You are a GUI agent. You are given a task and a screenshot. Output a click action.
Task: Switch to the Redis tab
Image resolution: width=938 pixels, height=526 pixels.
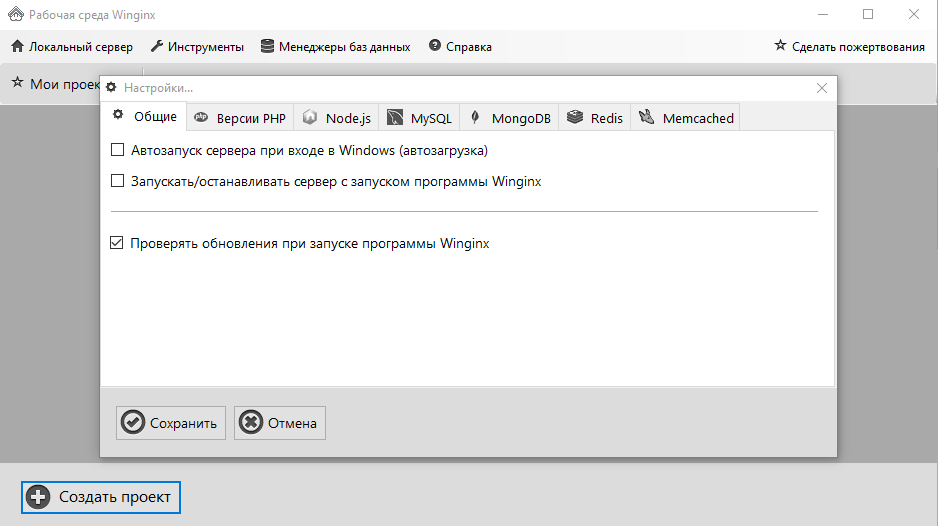(x=595, y=118)
